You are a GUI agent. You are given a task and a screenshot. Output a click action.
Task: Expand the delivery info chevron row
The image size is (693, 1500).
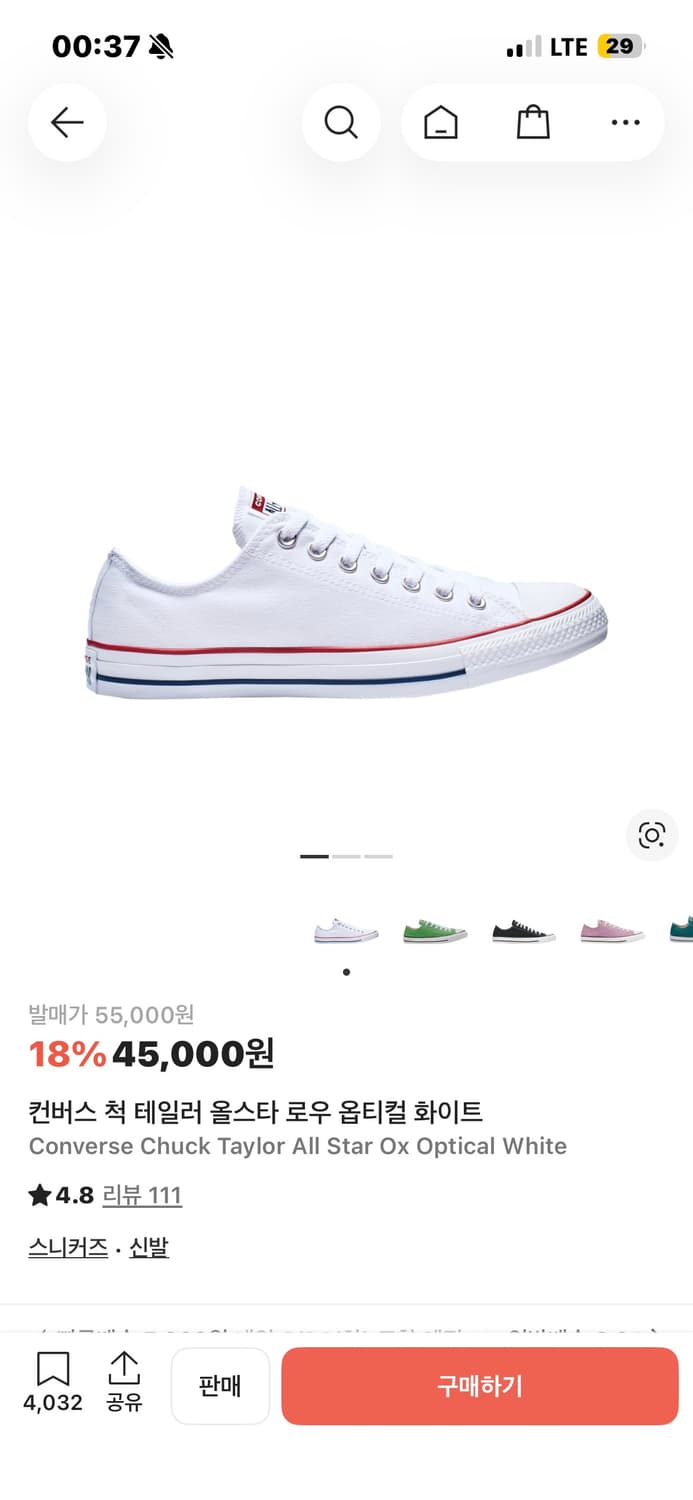346,1333
